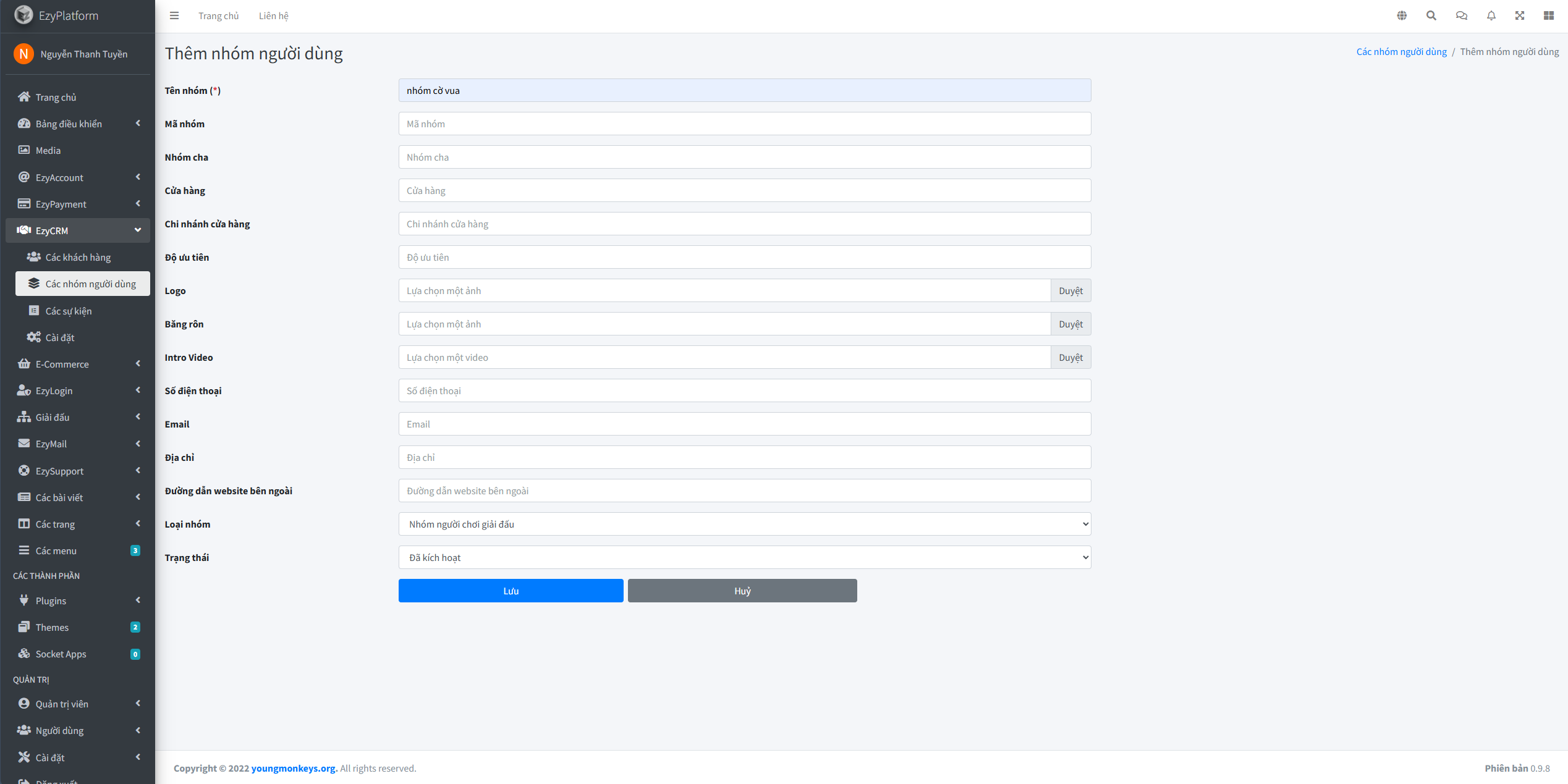Click the notifications bell icon
This screenshot has width=1568, height=784.
pos(1491,16)
